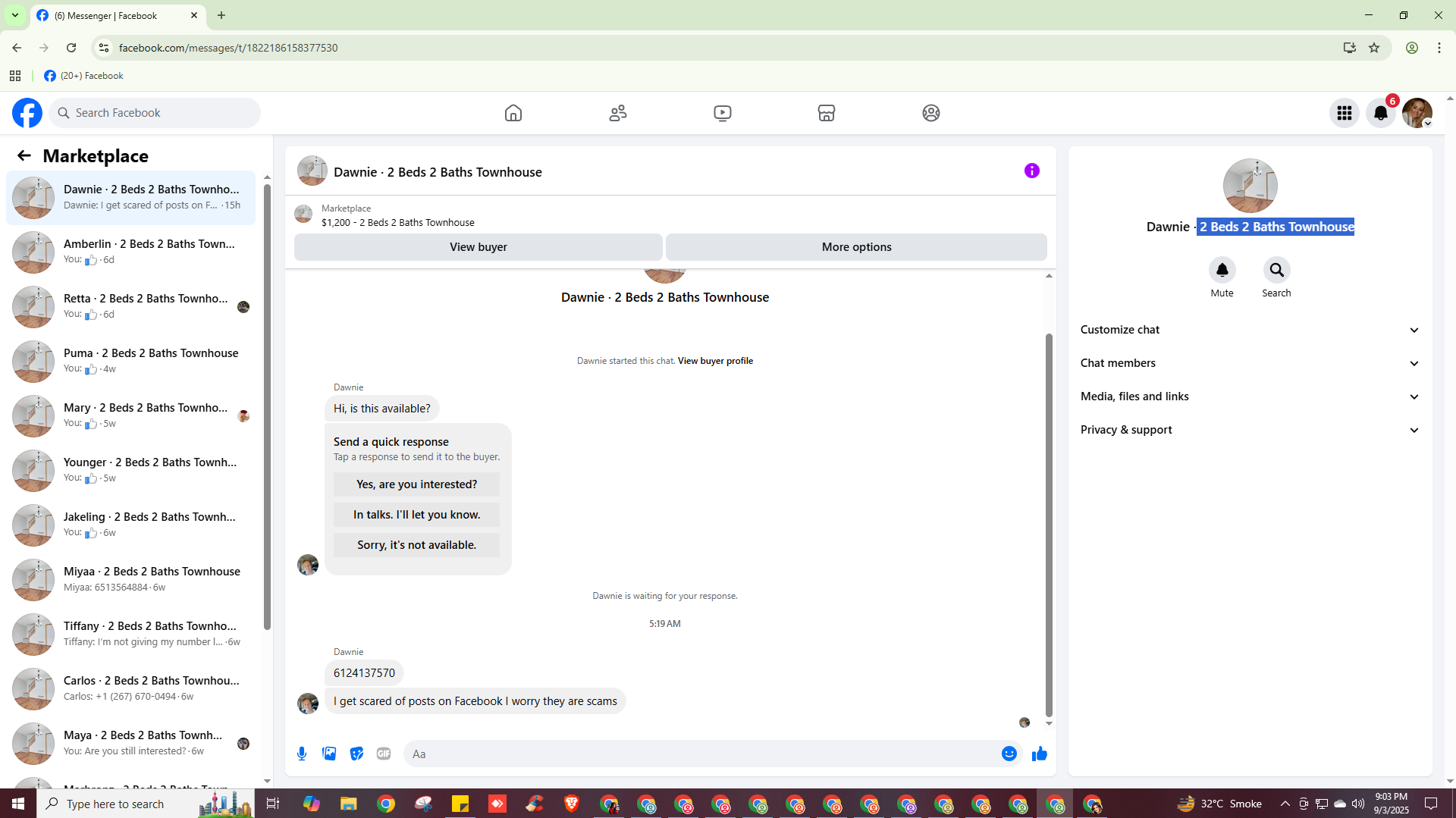This screenshot has height=818, width=1456.
Task: View site information icon in address bar
Action: tap(104, 48)
